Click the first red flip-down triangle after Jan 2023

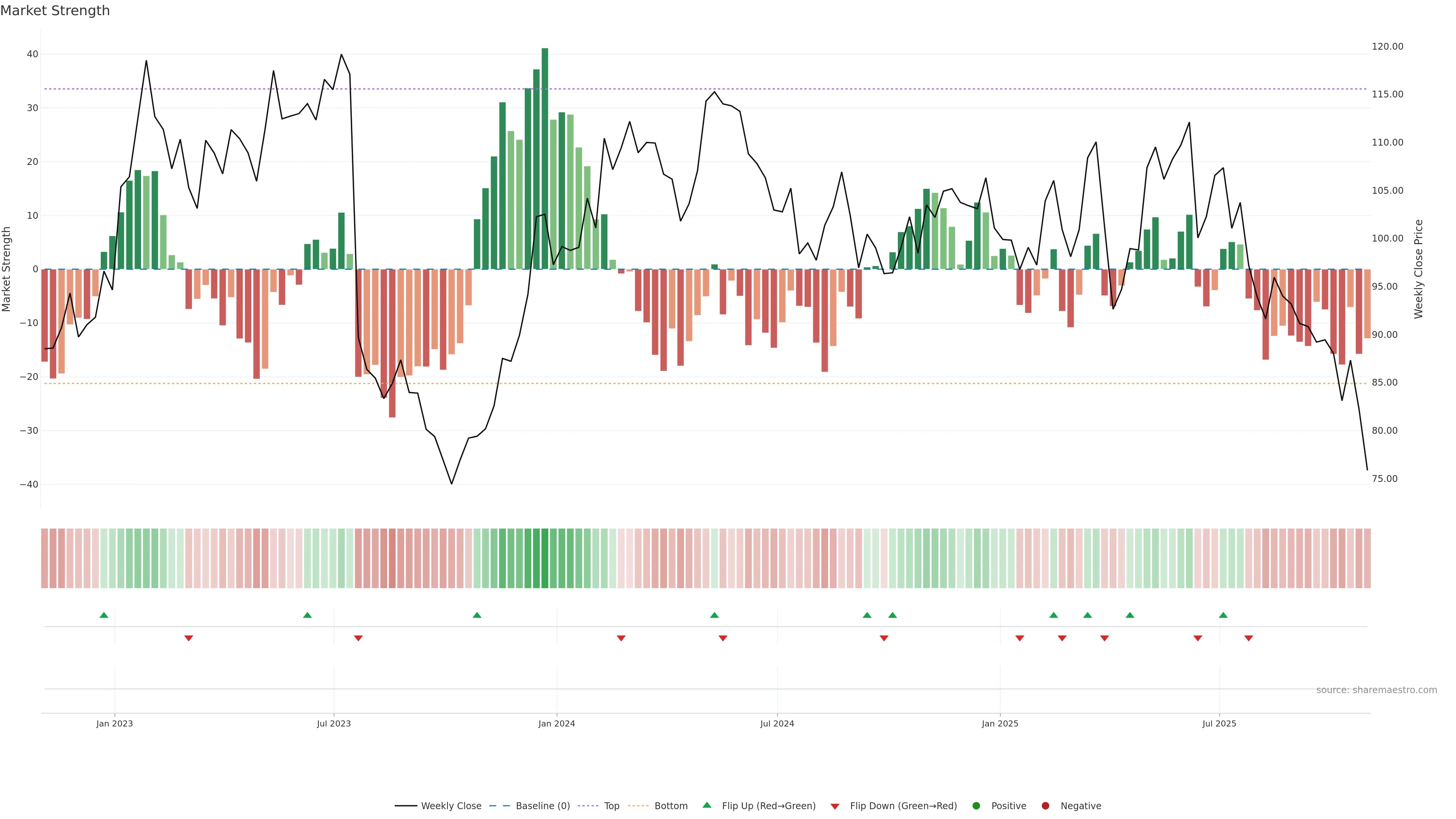coord(189,638)
